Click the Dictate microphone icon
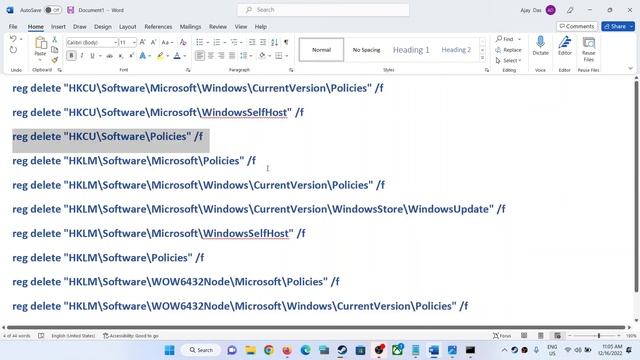This screenshot has width=640, height=360. point(540,46)
